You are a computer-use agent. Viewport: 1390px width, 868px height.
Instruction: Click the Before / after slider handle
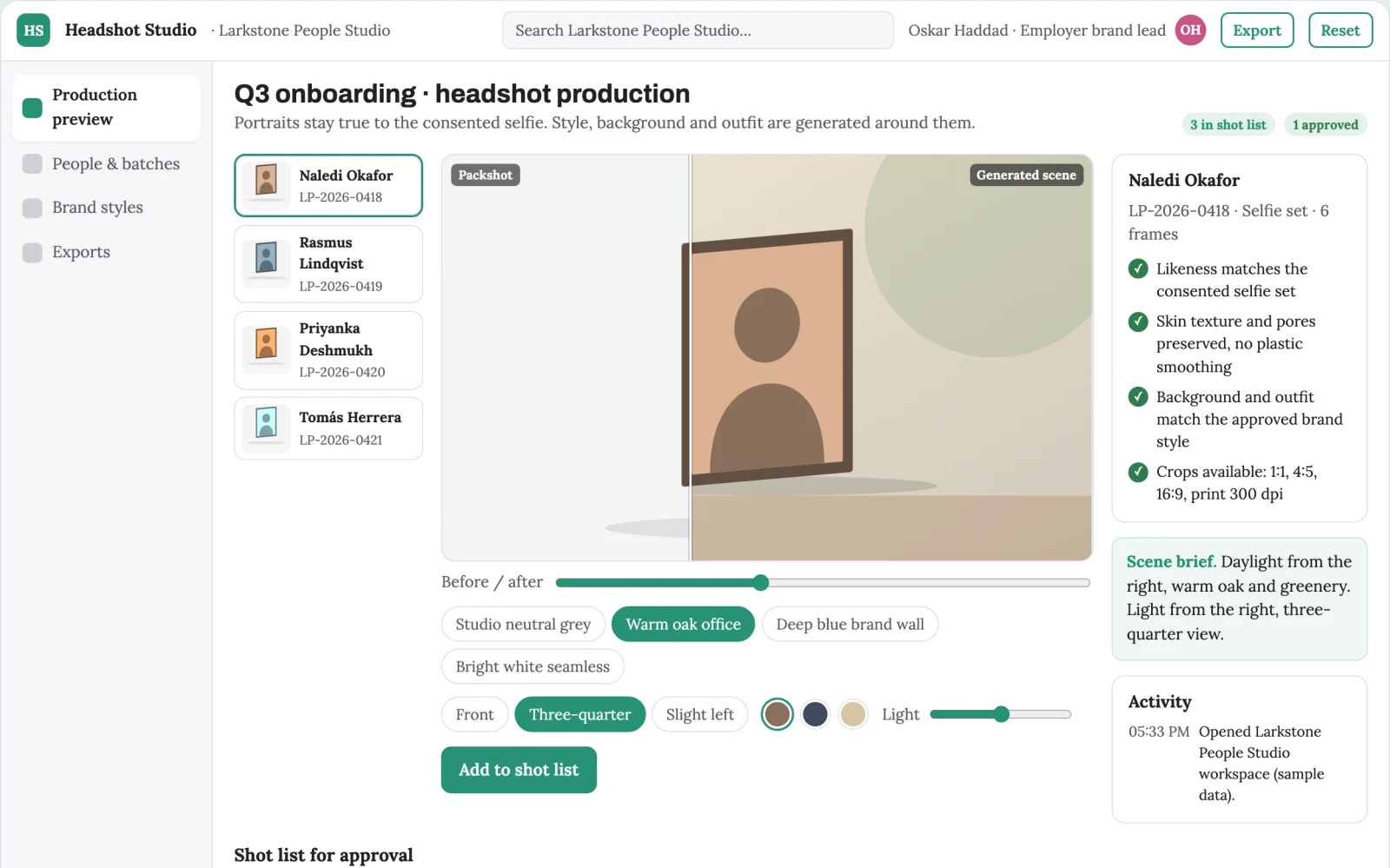[x=761, y=583]
